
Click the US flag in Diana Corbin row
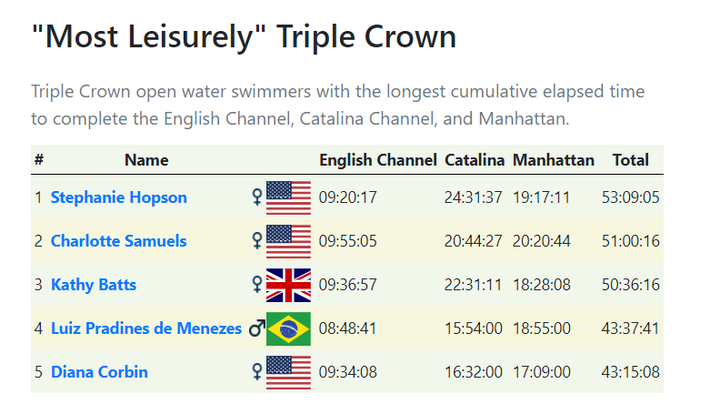pyautogui.click(x=288, y=372)
